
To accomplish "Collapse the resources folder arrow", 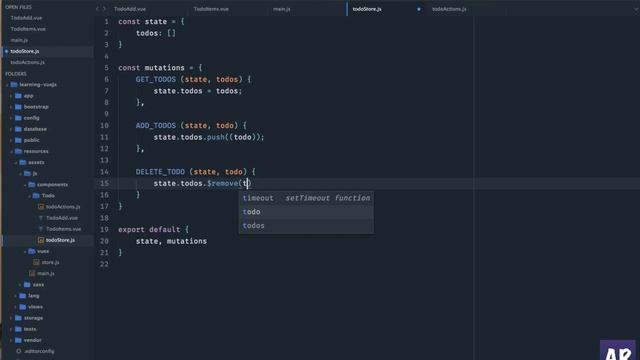I will (11, 151).
